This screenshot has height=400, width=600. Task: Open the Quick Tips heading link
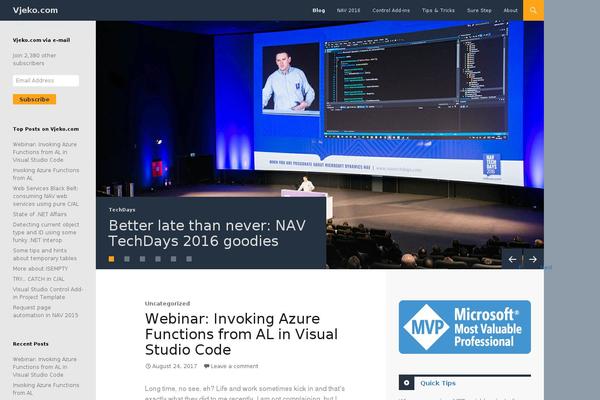(438, 383)
